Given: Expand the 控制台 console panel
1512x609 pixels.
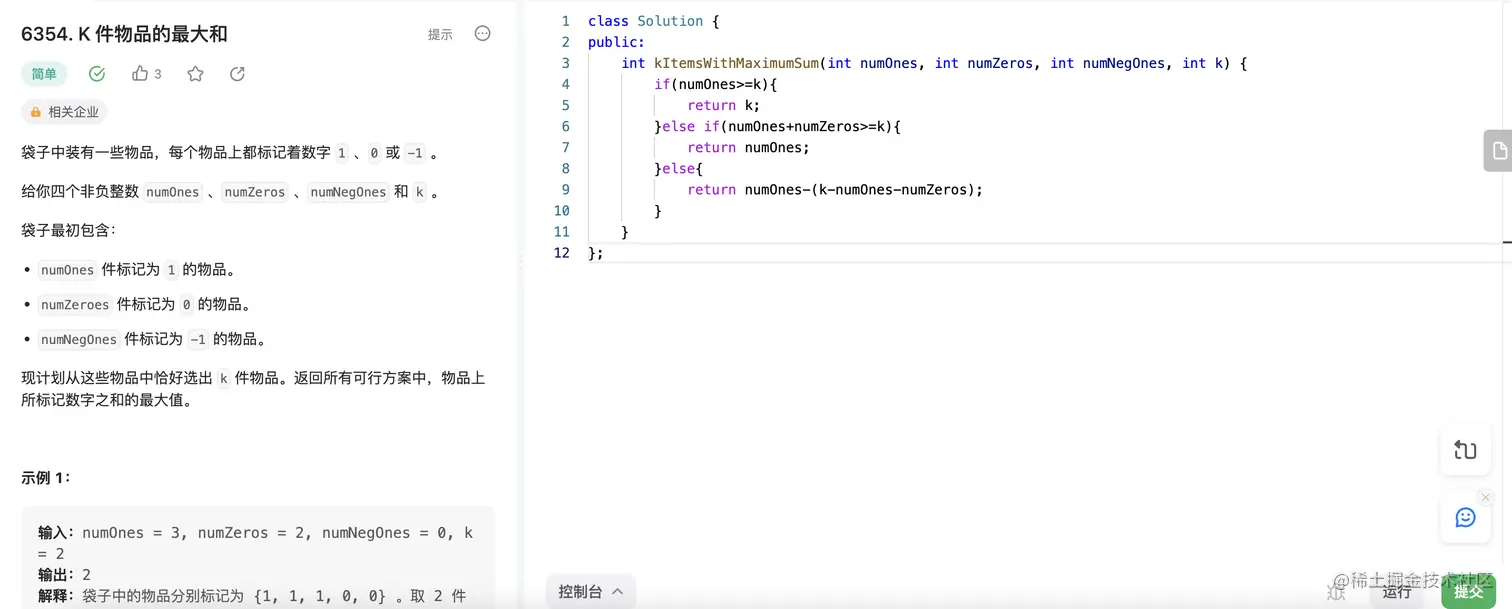Looking at the screenshot, I should (590, 592).
